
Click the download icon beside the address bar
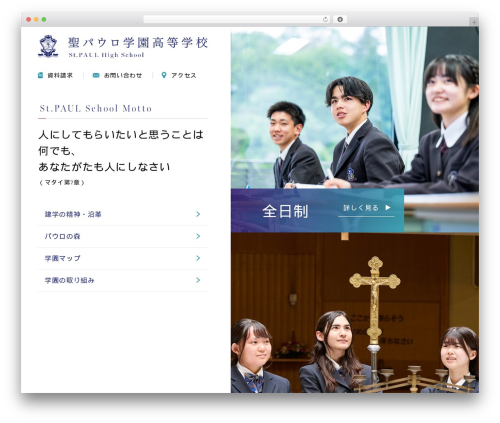pos(340,19)
